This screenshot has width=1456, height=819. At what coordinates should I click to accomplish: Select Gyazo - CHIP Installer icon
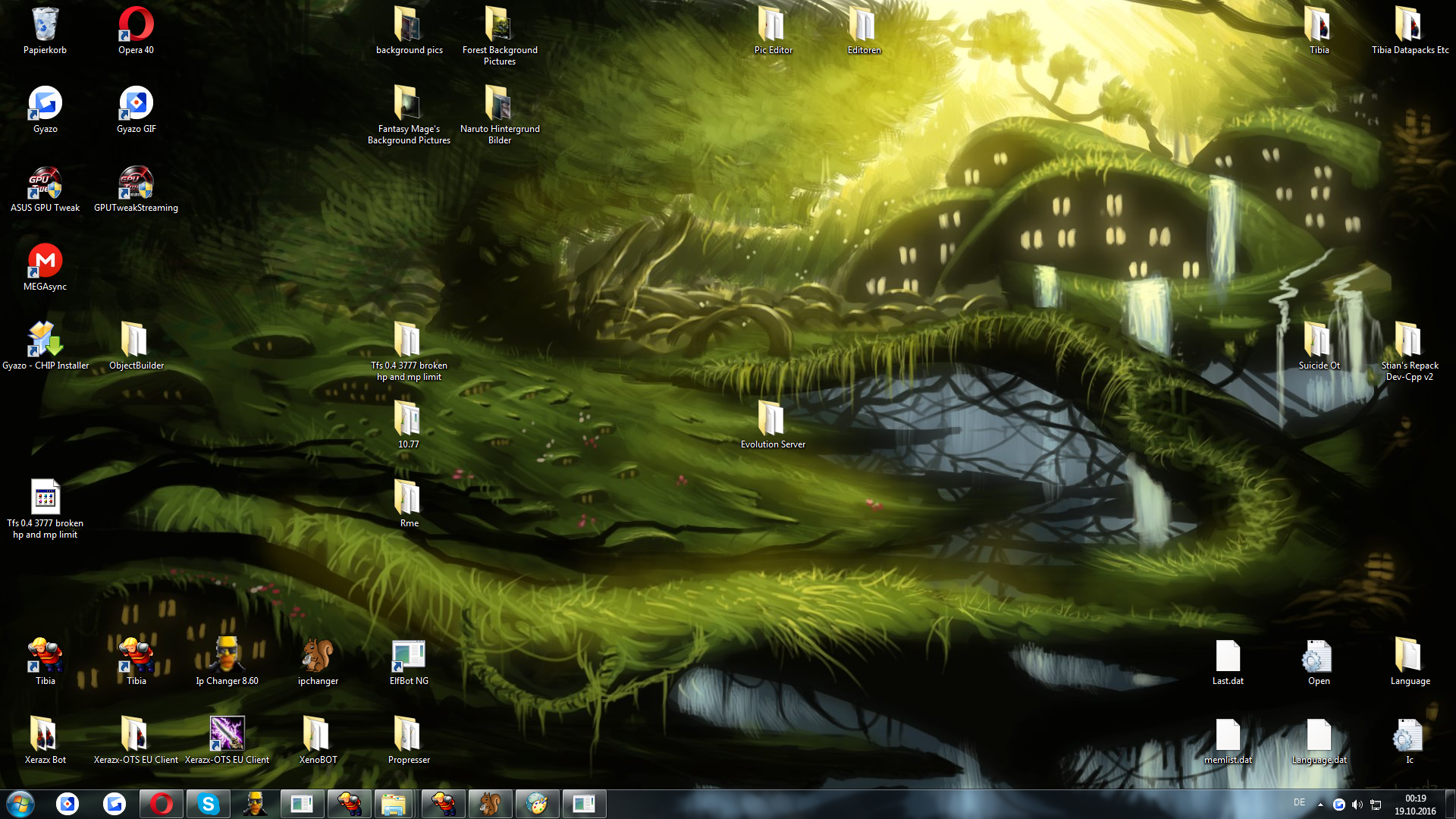(45, 346)
